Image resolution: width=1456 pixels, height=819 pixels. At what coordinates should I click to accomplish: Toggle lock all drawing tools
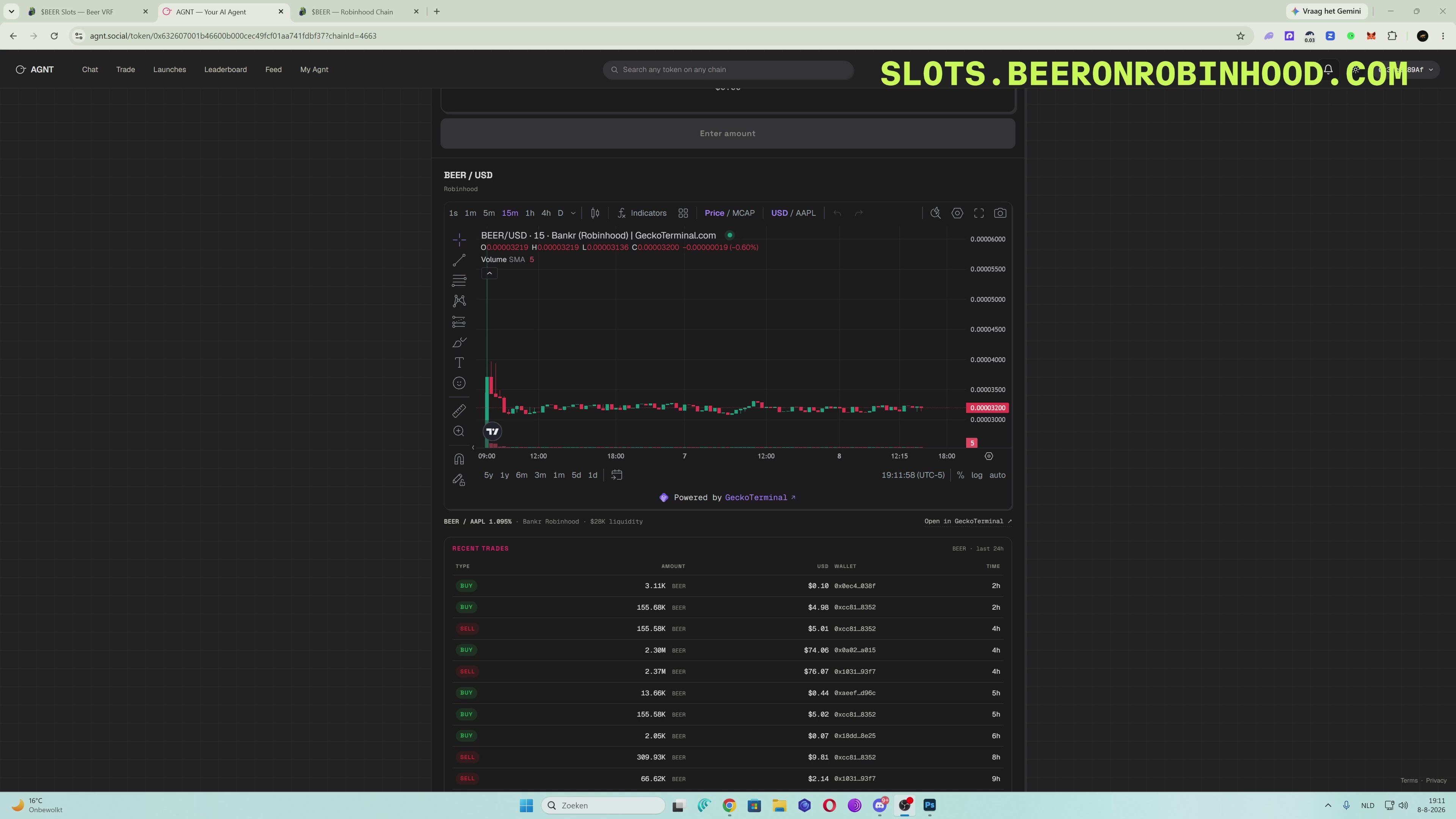click(459, 480)
